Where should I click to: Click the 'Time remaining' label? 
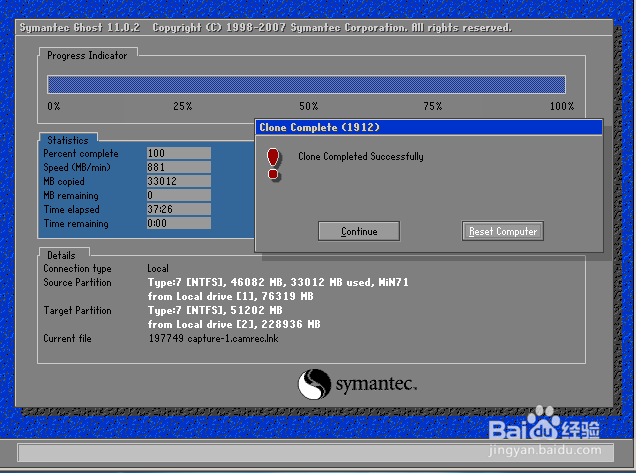tap(76, 224)
